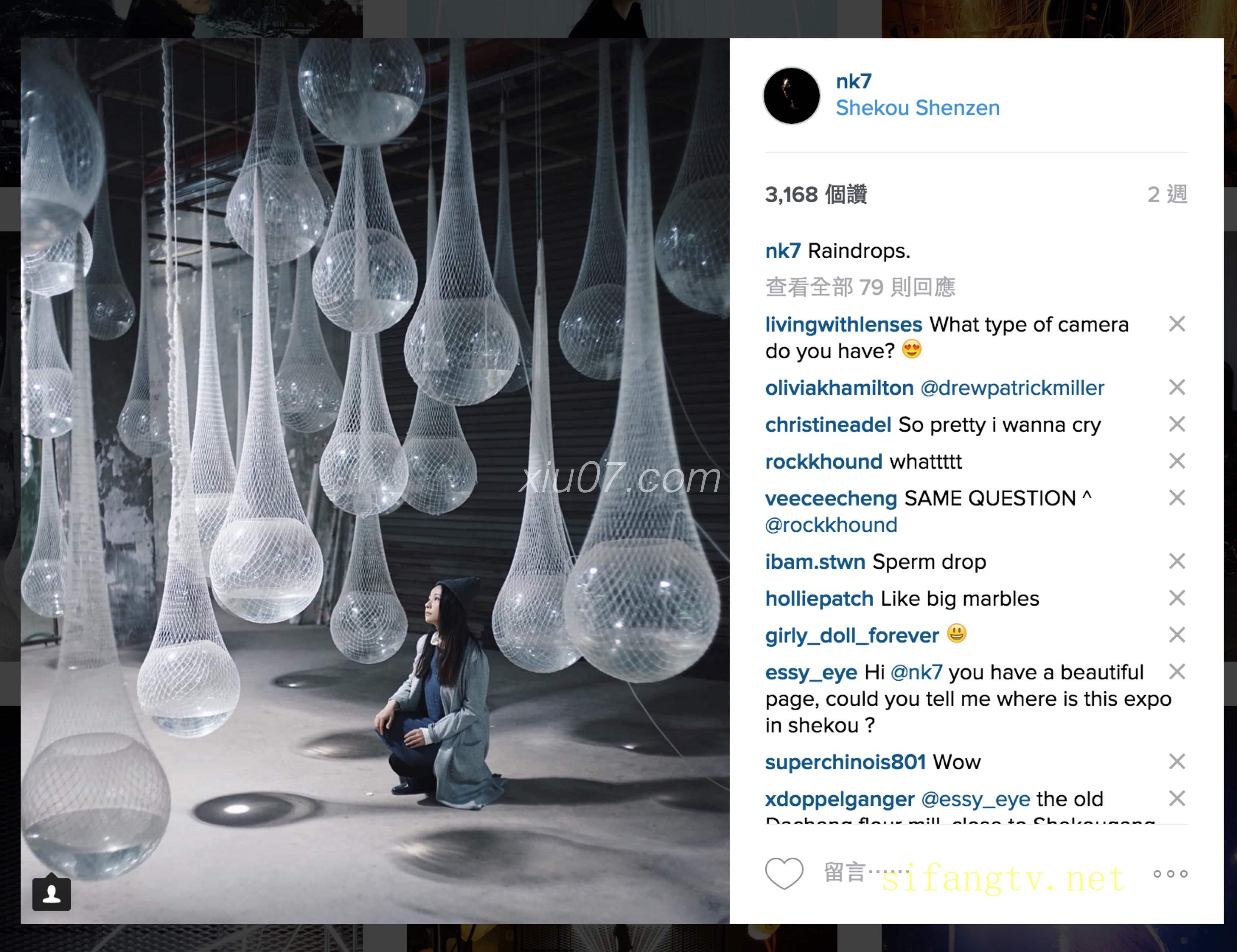Open nk7 username in header
Image resolution: width=1237 pixels, height=952 pixels.
[x=854, y=81]
